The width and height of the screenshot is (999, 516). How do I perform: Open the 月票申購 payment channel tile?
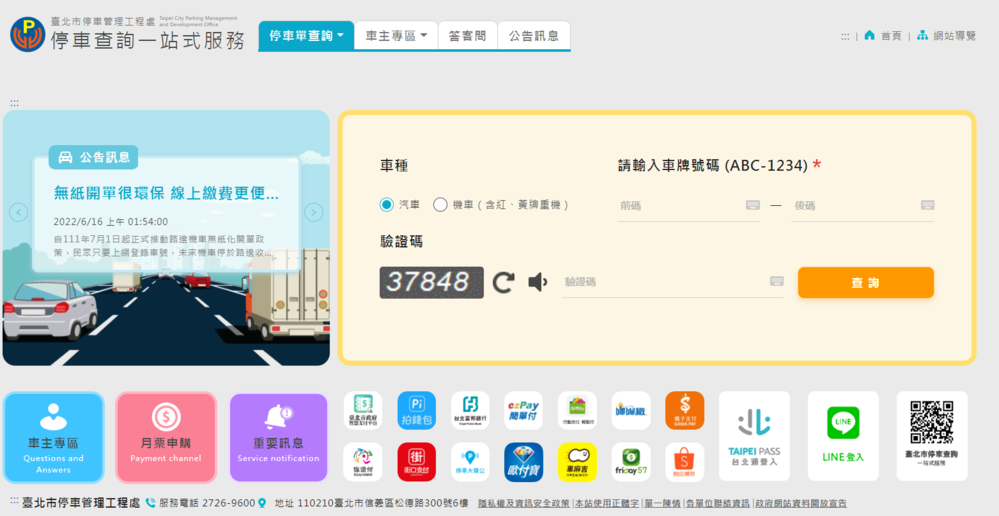point(166,437)
